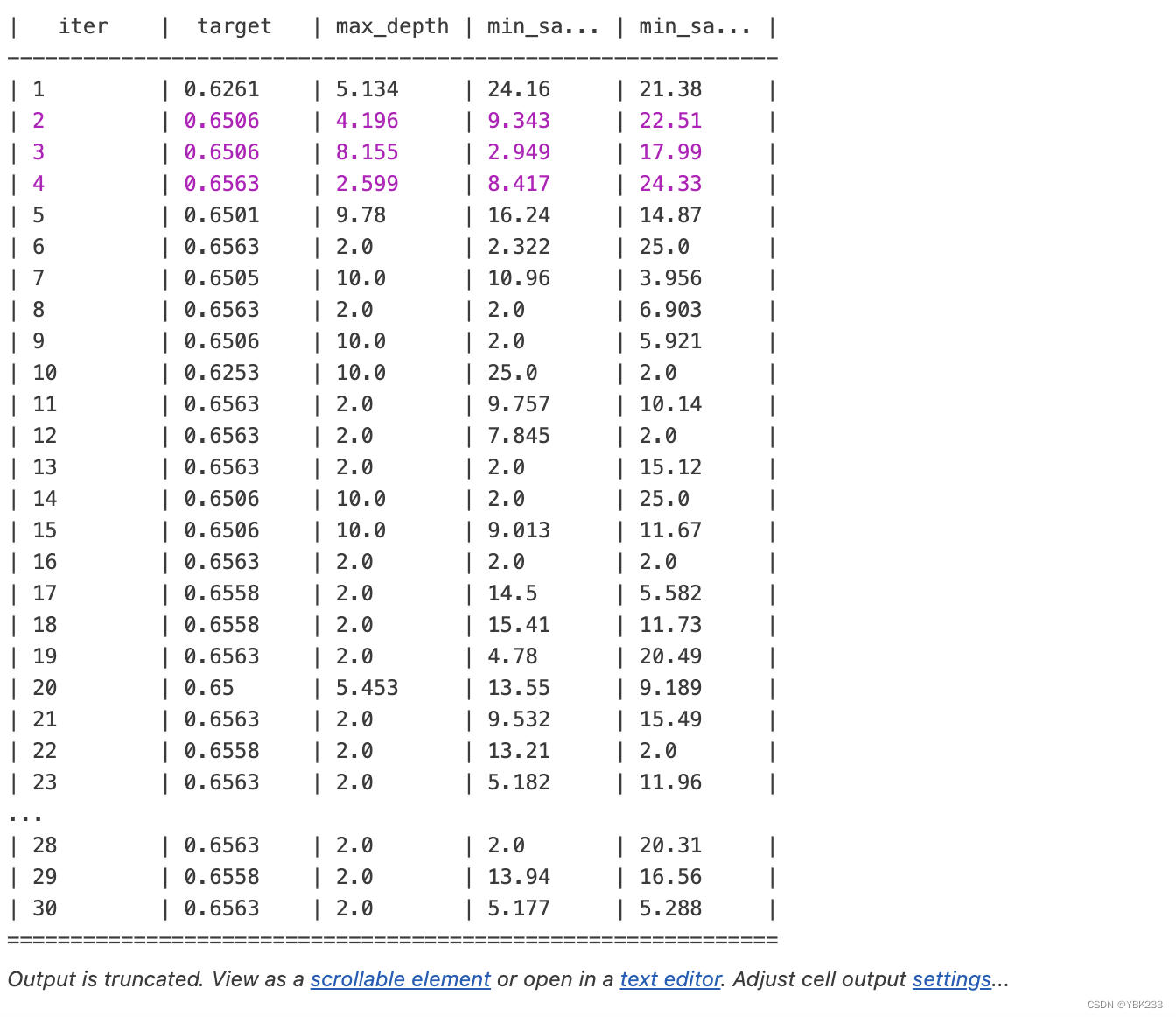Click target value 0.6505 in row 7

[221, 278]
